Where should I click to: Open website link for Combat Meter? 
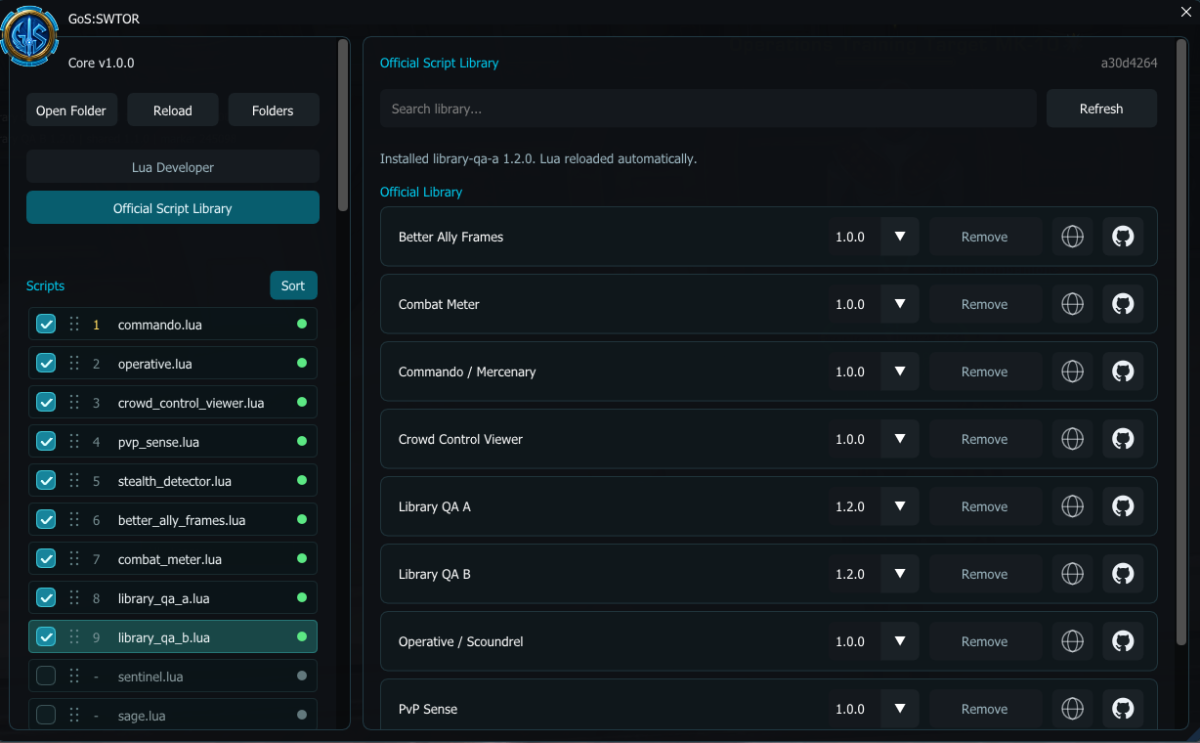1072,304
